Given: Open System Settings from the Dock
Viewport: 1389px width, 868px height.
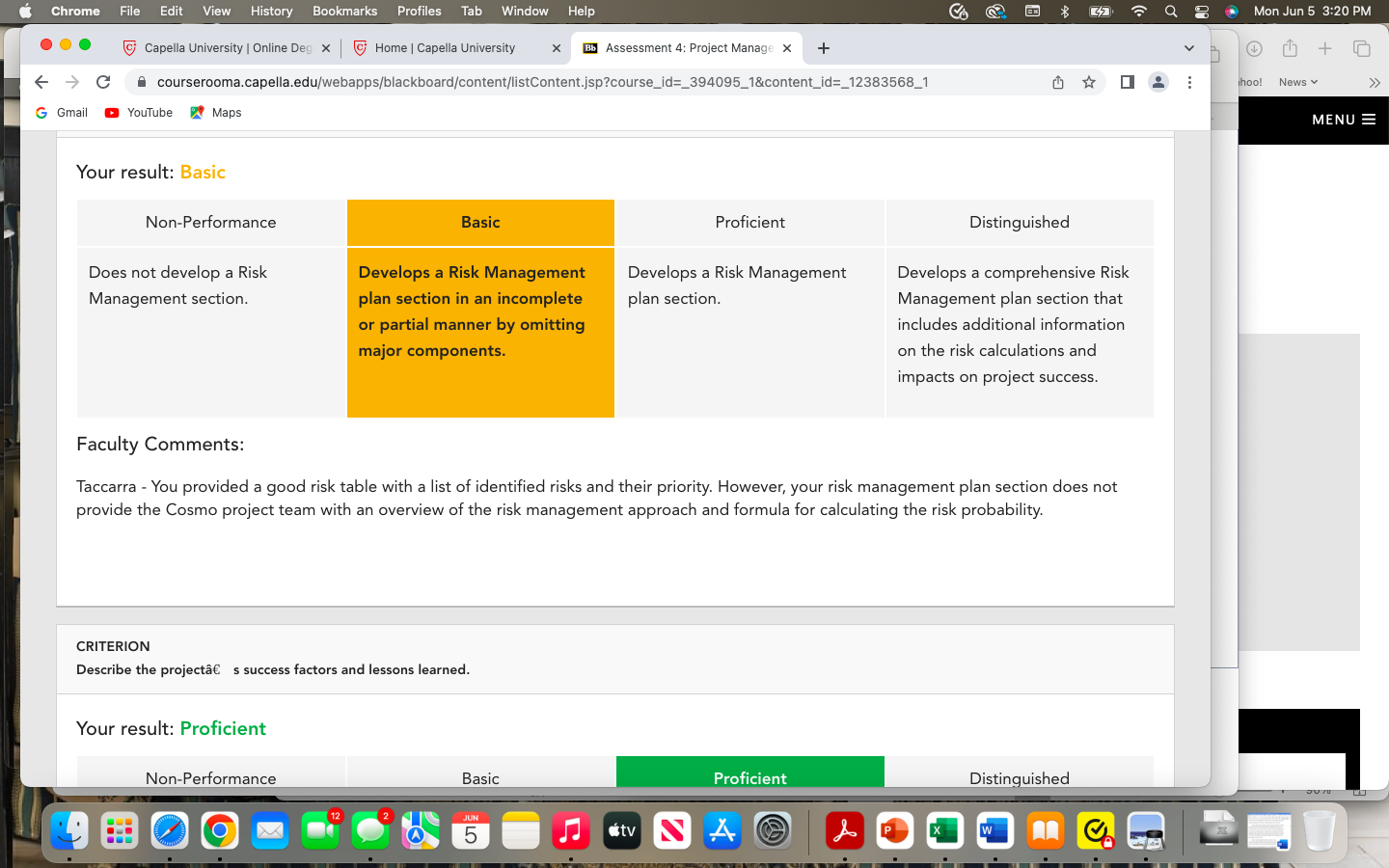Looking at the screenshot, I should 773,830.
